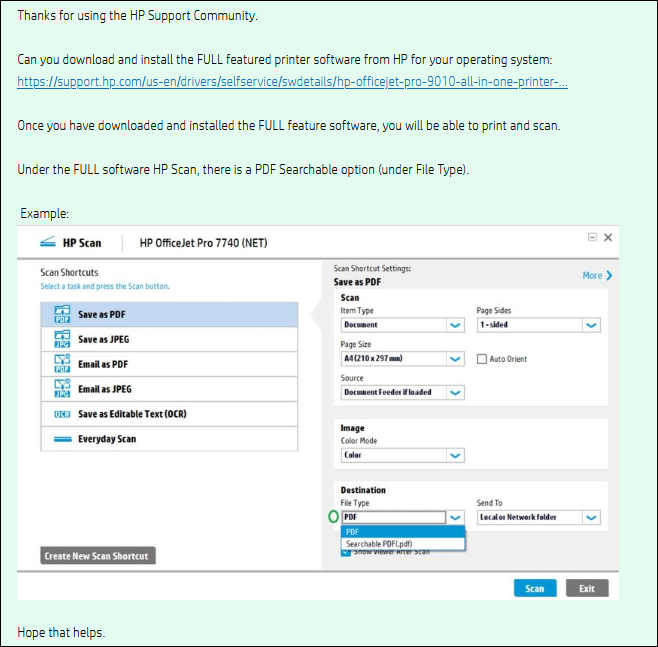
Task: Click the HP Scan logo icon
Action: [x=47, y=242]
